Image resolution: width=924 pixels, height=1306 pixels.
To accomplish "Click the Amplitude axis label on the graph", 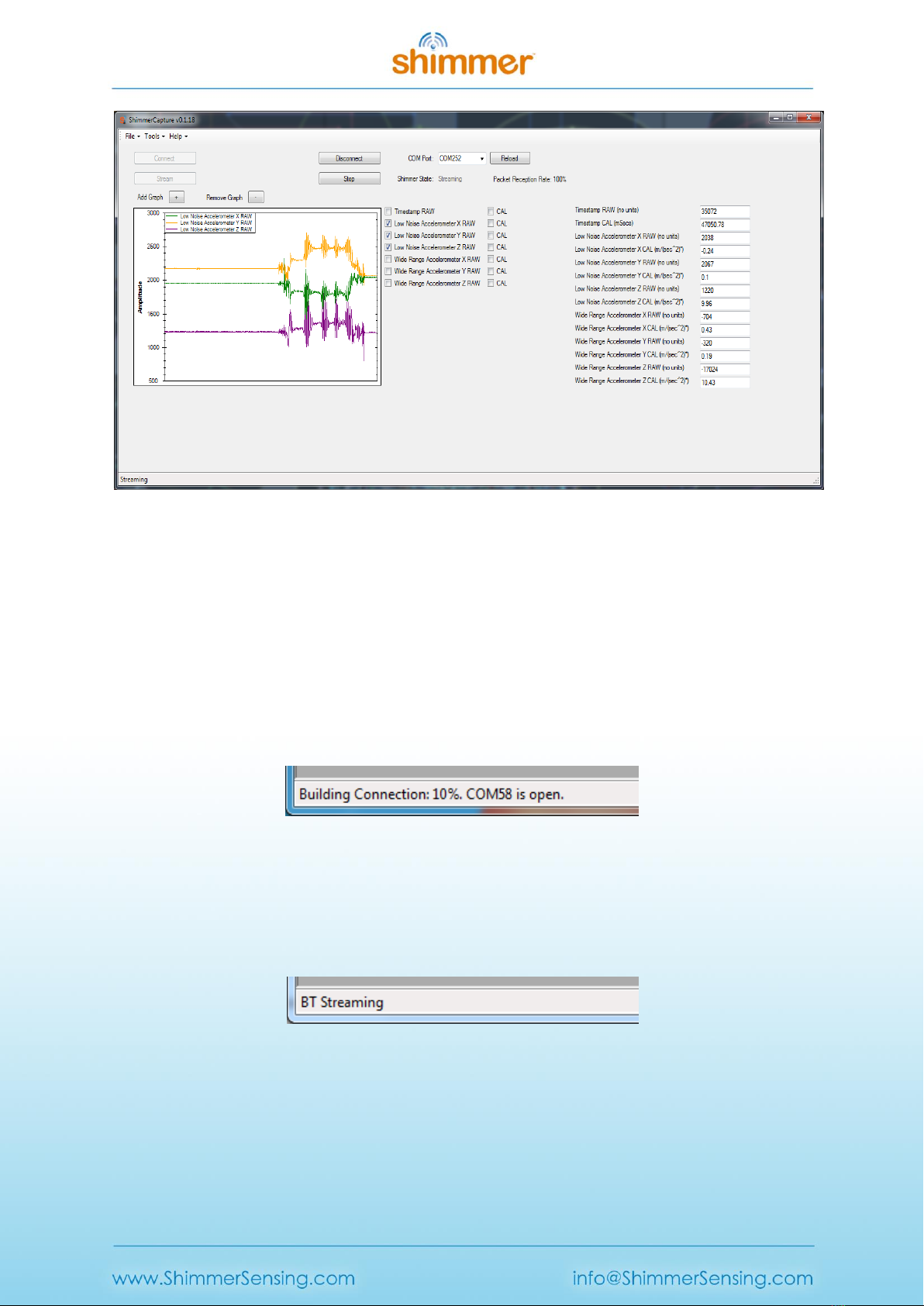I will pyautogui.click(x=140, y=298).
